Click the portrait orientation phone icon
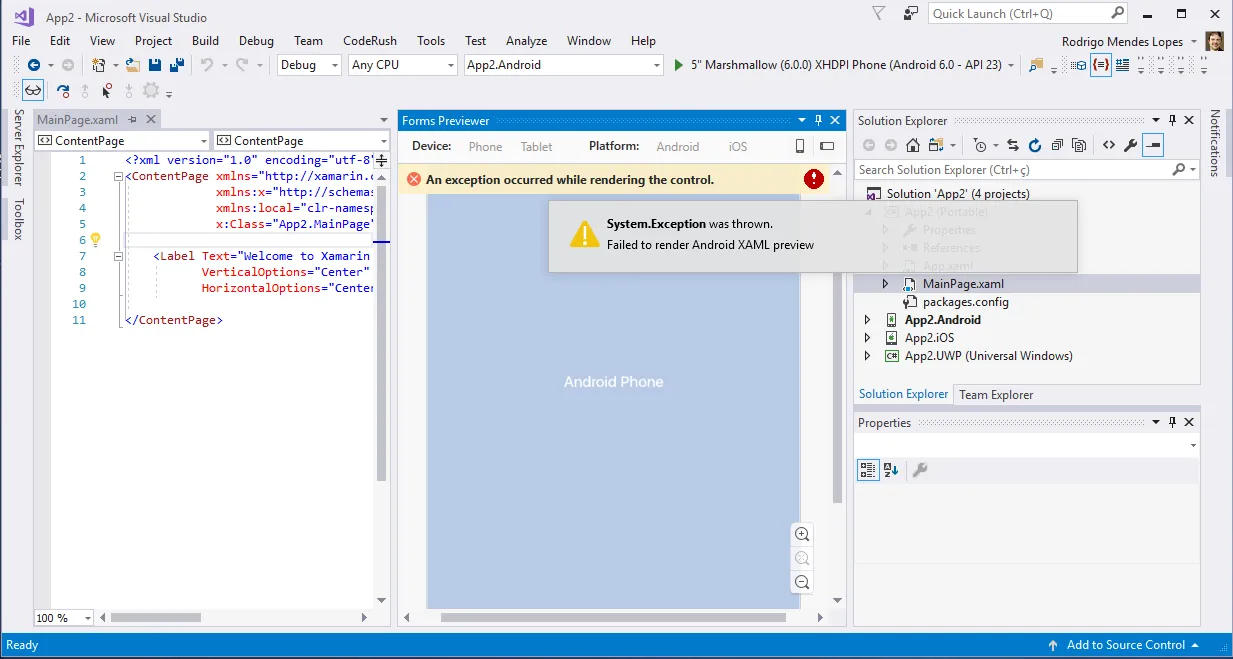The image size is (1233, 659). (x=800, y=146)
